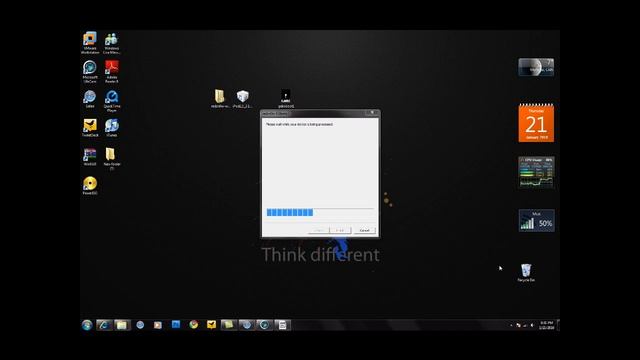
Task: Click the 50% volume gadget
Action: pyautogui.click(x=536, y=220)
